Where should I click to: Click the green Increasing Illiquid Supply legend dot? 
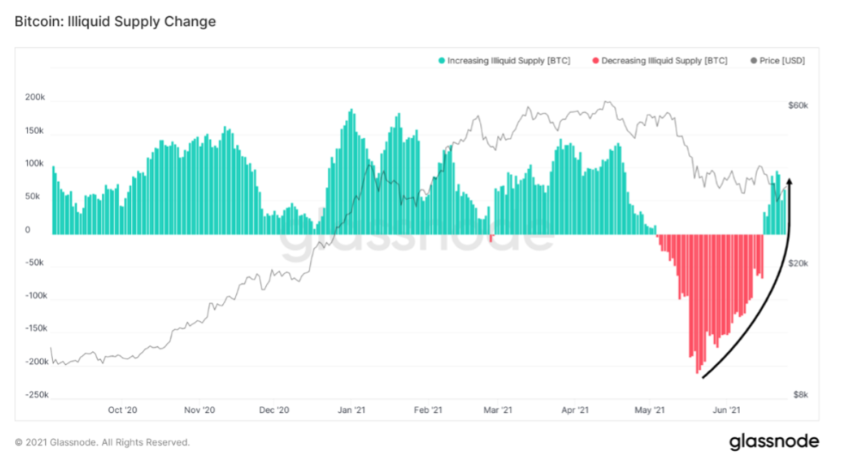[442, 61]
